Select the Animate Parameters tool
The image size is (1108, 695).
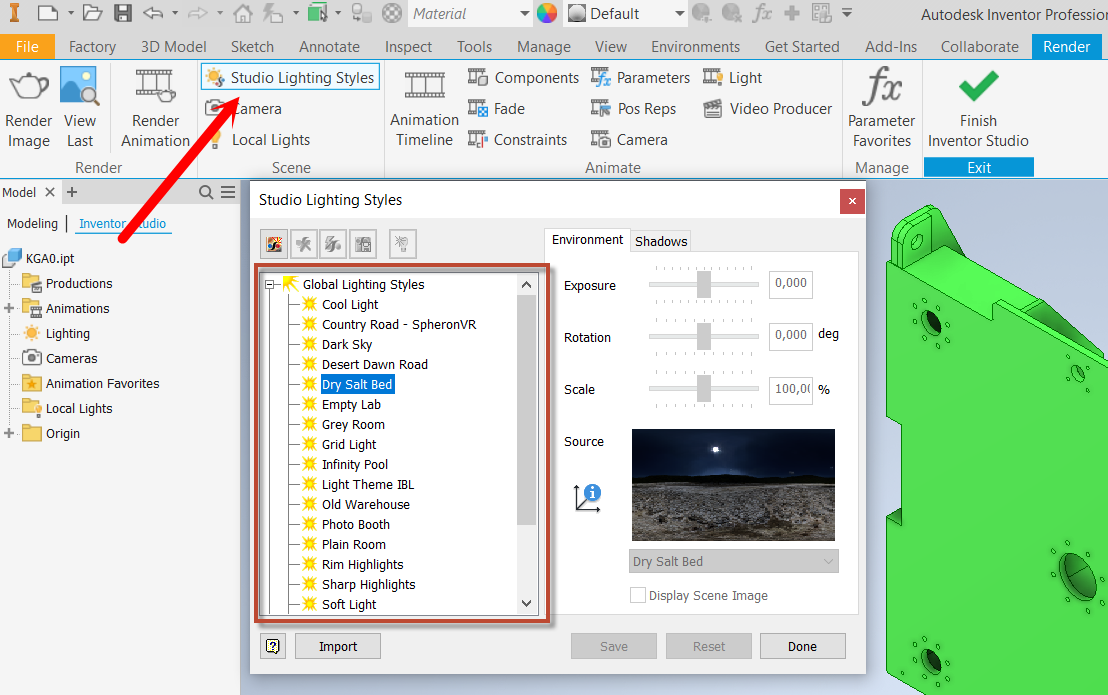tap(640, 78)
